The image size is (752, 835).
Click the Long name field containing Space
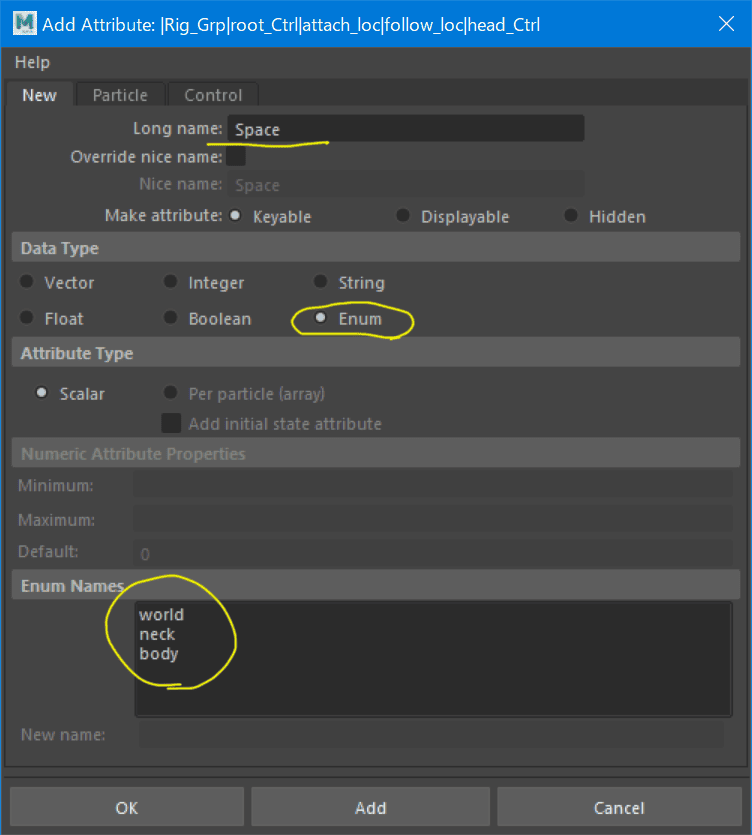pyautogui.click(x=406, y=129)
